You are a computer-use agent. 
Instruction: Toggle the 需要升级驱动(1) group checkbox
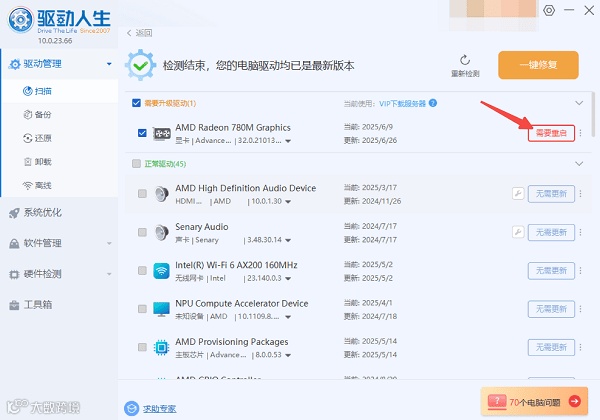click(x=136, y=103)
